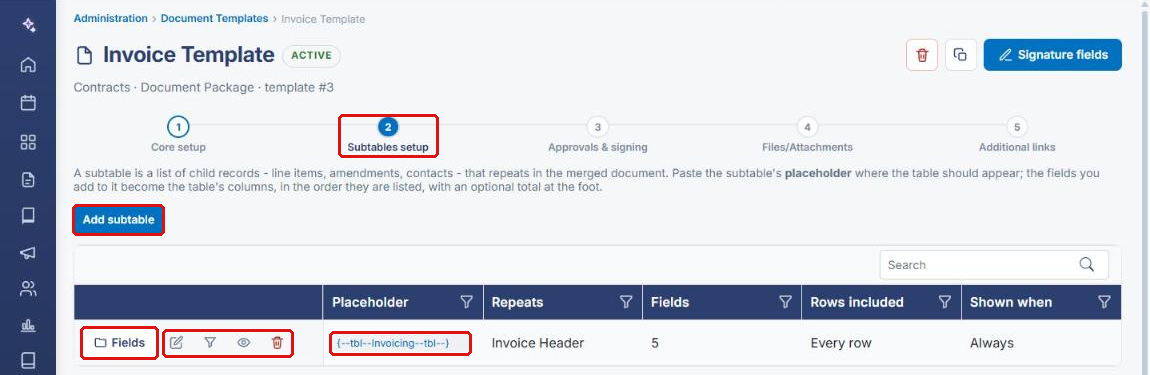Go to step 3 Approvals & signing

coord(598,135)
